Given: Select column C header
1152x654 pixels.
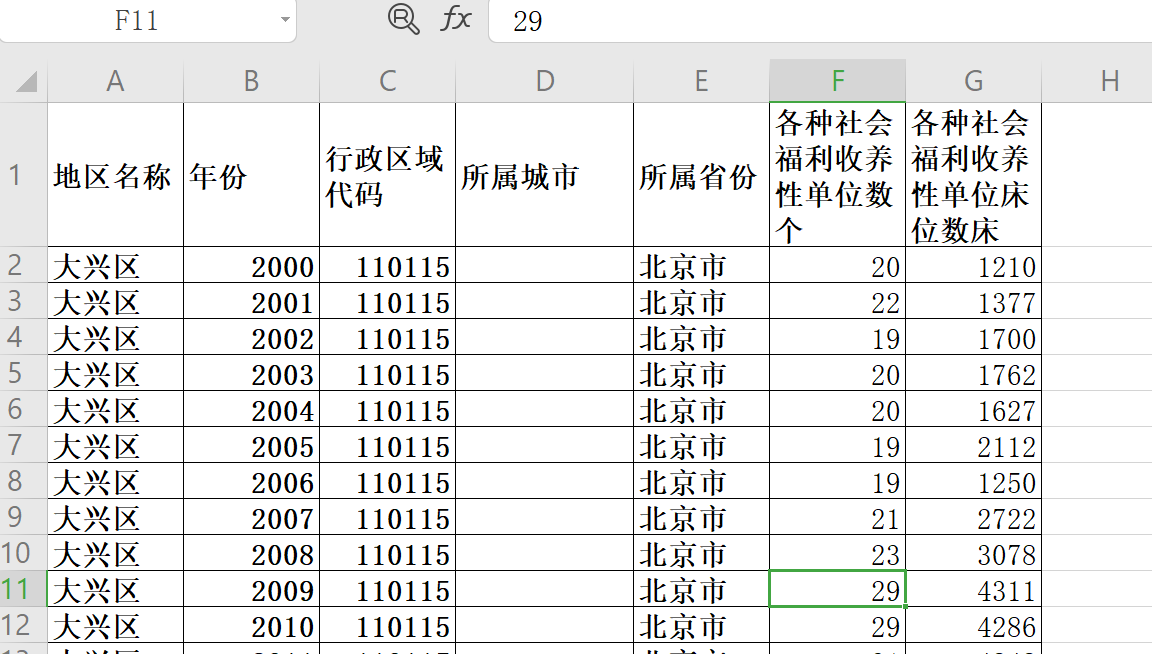Looking at the screenshot, I should (x=387, y=81).
